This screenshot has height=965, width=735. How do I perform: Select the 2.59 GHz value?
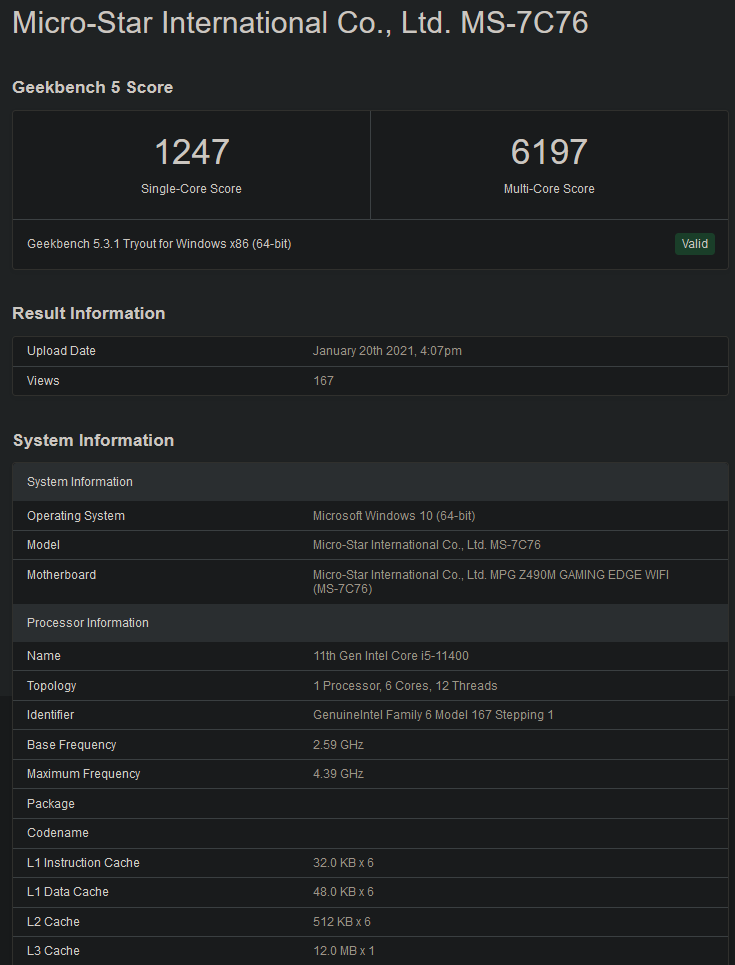[338, 745]
